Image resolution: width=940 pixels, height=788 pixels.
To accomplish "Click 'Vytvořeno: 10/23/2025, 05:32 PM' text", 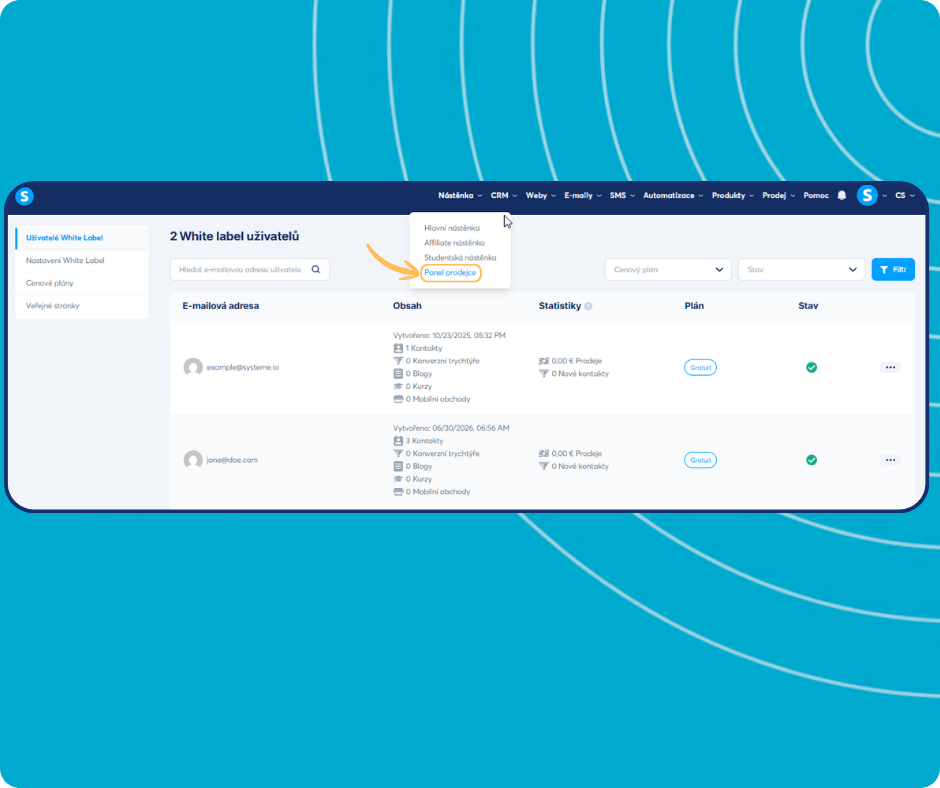I will pos(449,335).
